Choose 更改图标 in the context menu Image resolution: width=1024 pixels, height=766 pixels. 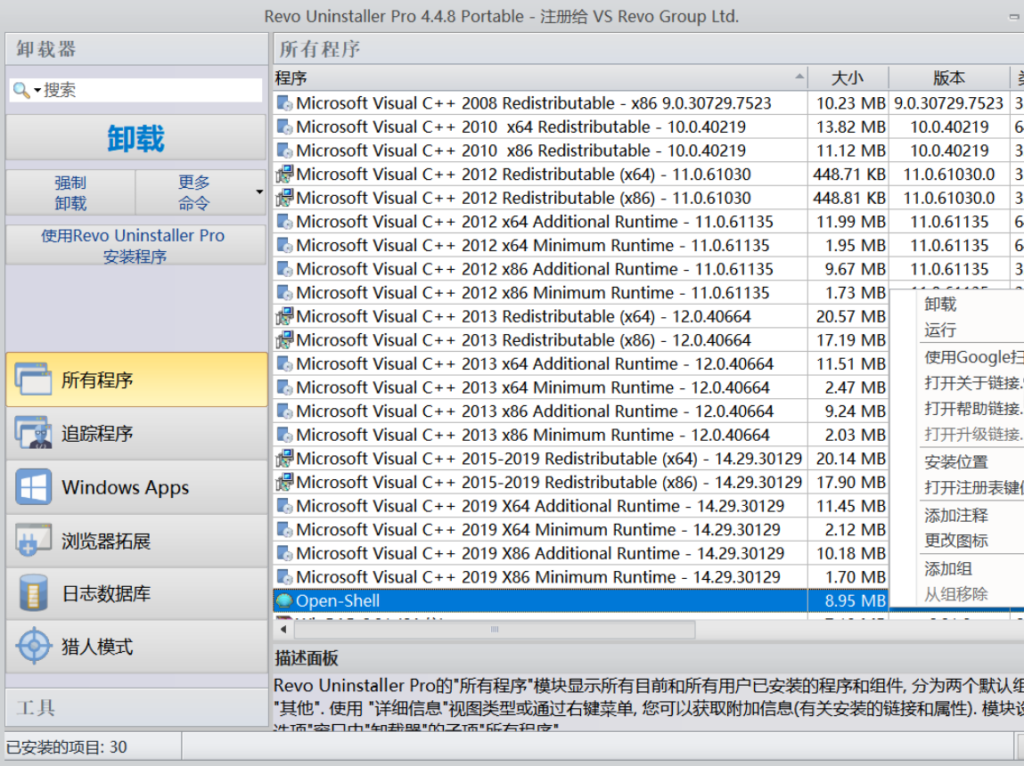(x=956, y=541)
